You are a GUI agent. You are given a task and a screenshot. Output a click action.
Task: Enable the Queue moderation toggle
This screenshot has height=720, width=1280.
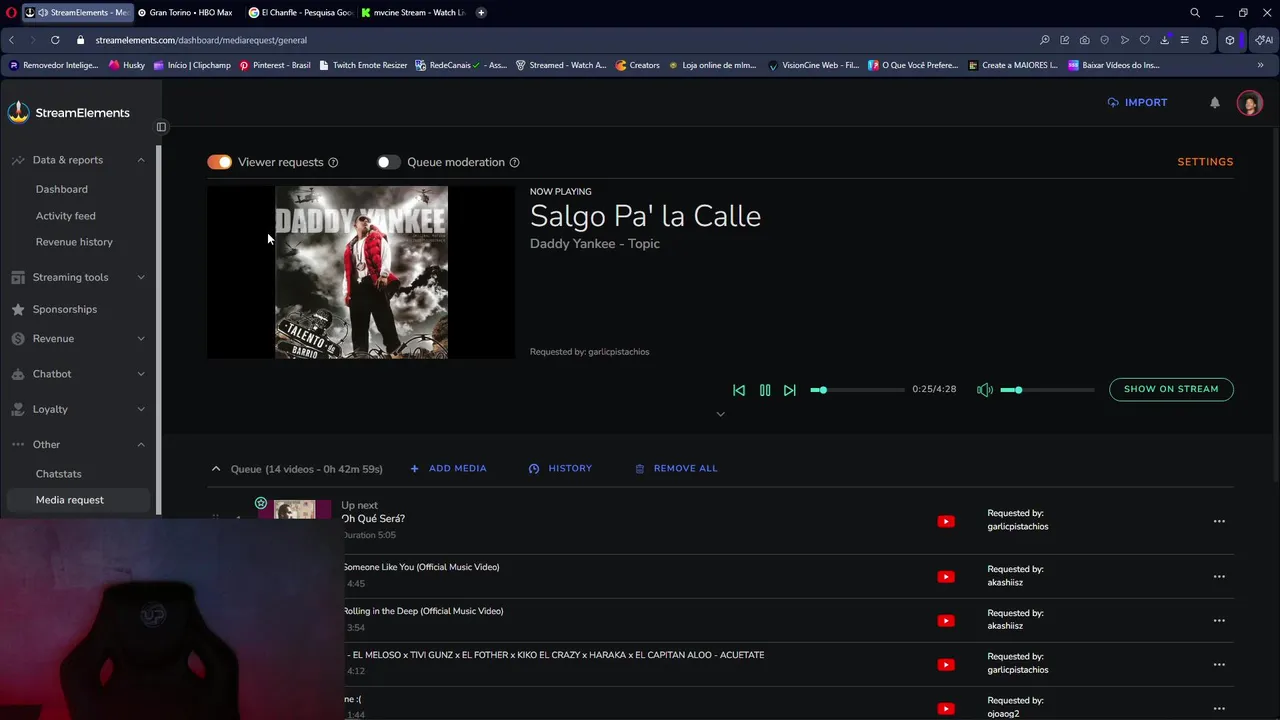pyautogui.click(x=388, y=162)
